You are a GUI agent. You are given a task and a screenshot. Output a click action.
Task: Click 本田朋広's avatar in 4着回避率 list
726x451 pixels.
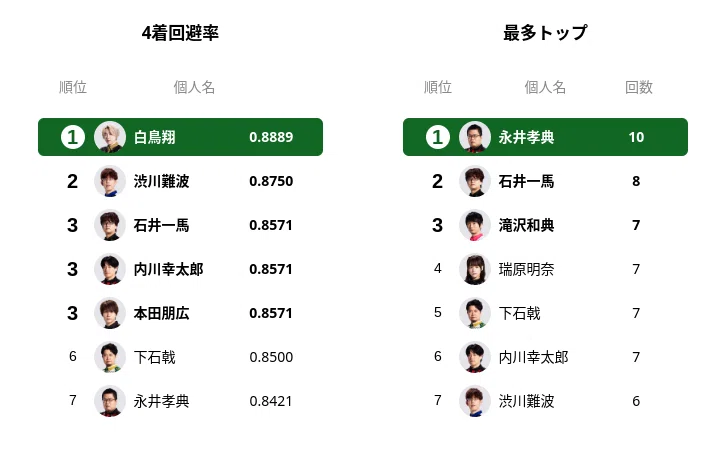pyautogui.click(x=110, y=313)
